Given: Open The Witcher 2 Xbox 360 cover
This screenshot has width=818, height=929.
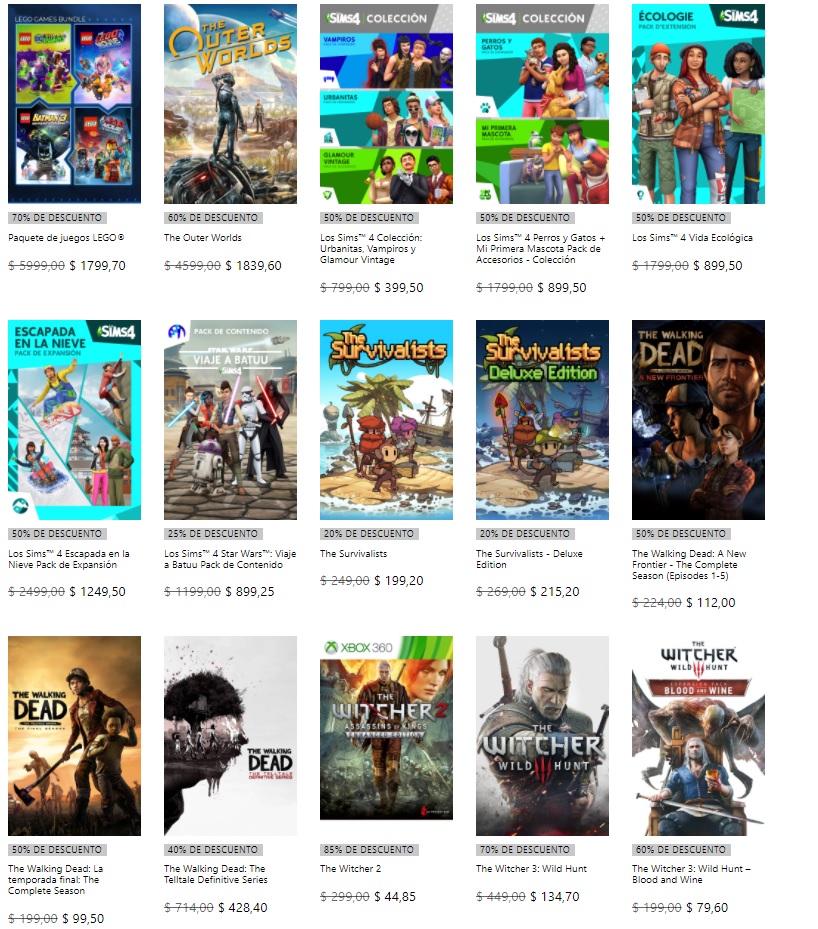Looking at the screenshot, I should point(386,728).
